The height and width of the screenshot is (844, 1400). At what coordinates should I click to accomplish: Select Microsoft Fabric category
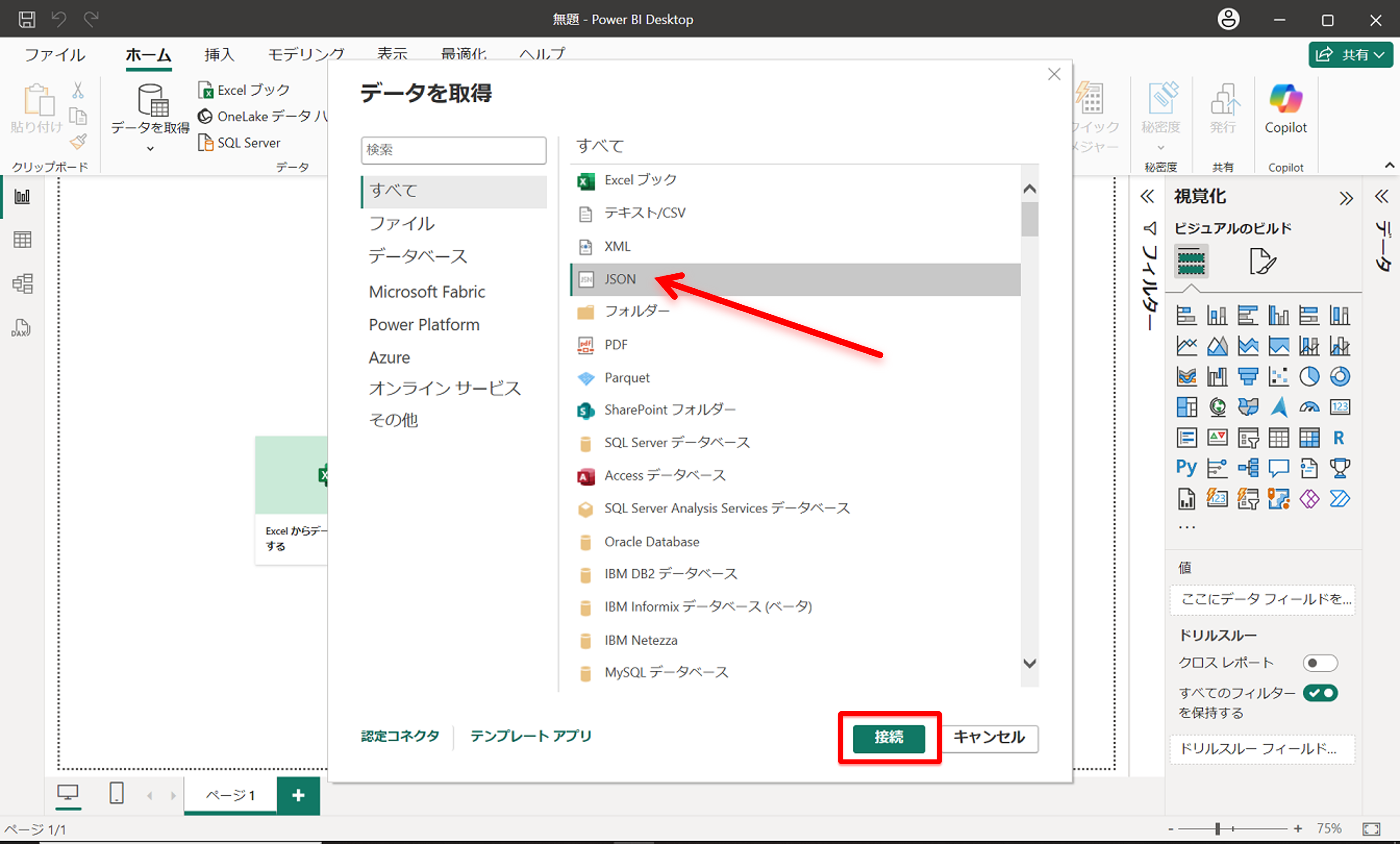[x=427, y=291]
